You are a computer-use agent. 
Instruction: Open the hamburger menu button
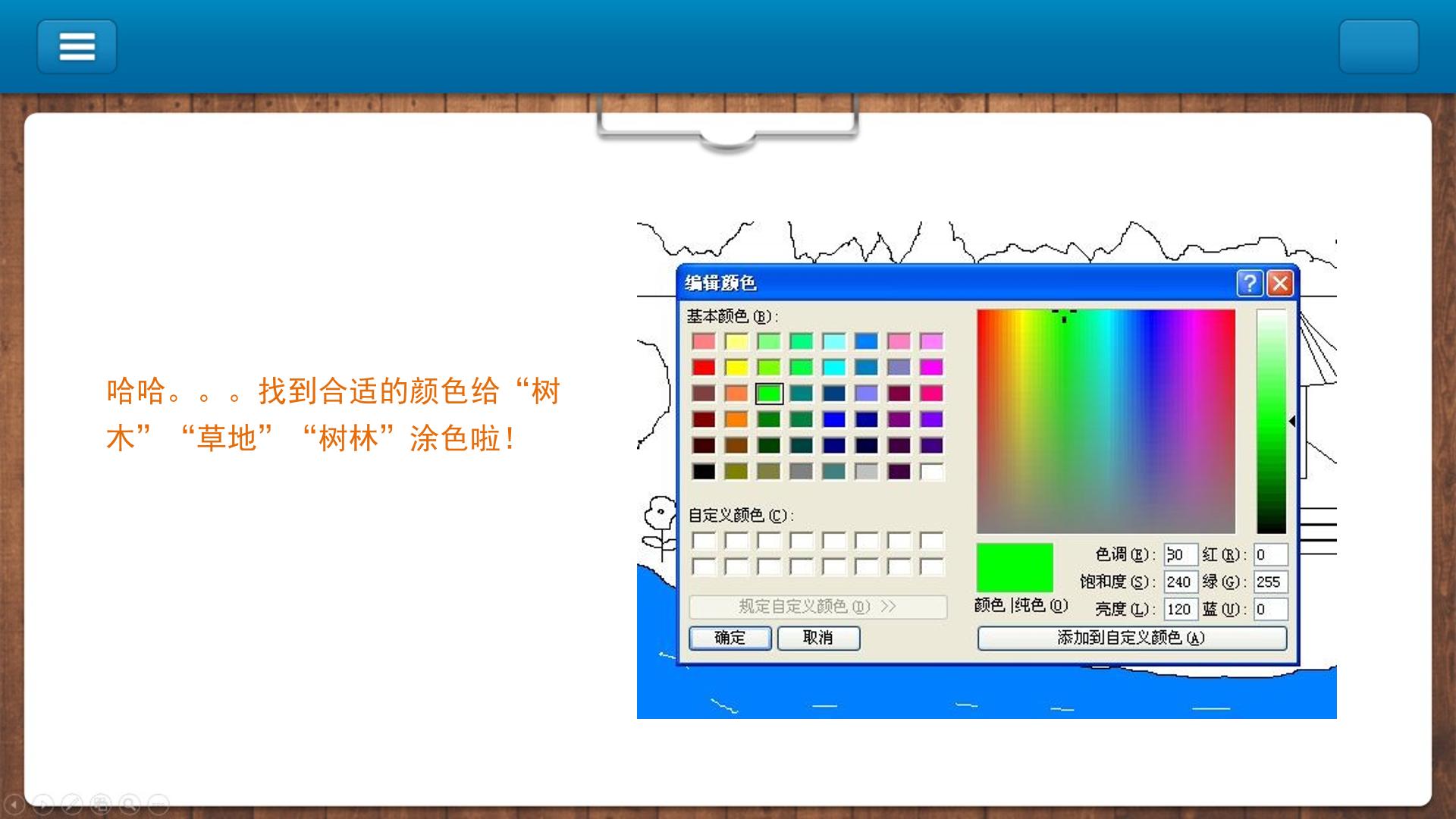(77, 46)
